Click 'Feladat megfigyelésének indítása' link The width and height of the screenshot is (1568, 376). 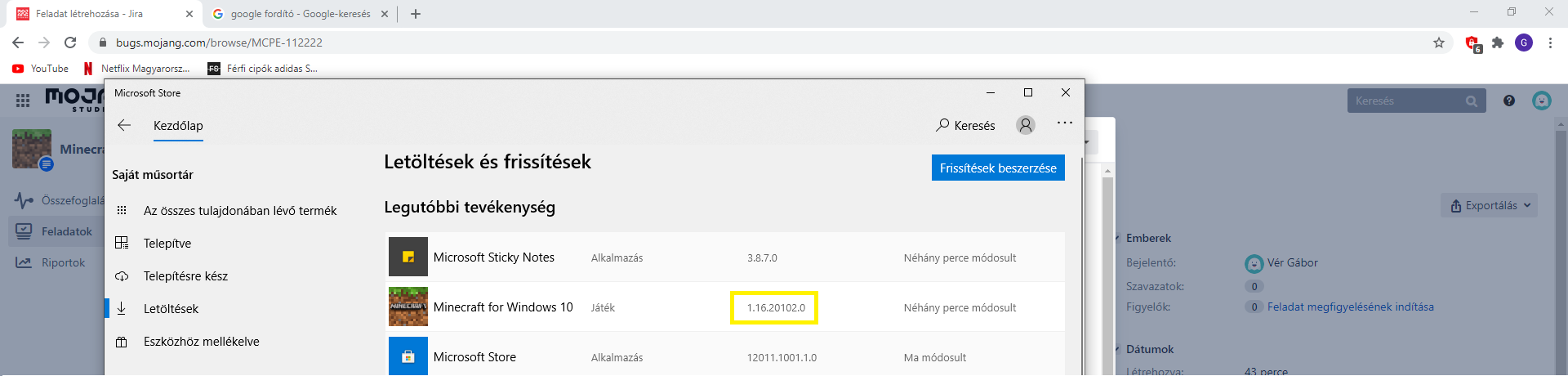[x=1351, y=307]
